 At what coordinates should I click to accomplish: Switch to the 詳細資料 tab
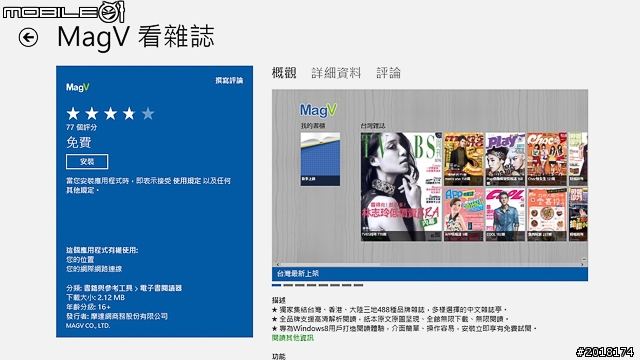click(x=336, y=73)
